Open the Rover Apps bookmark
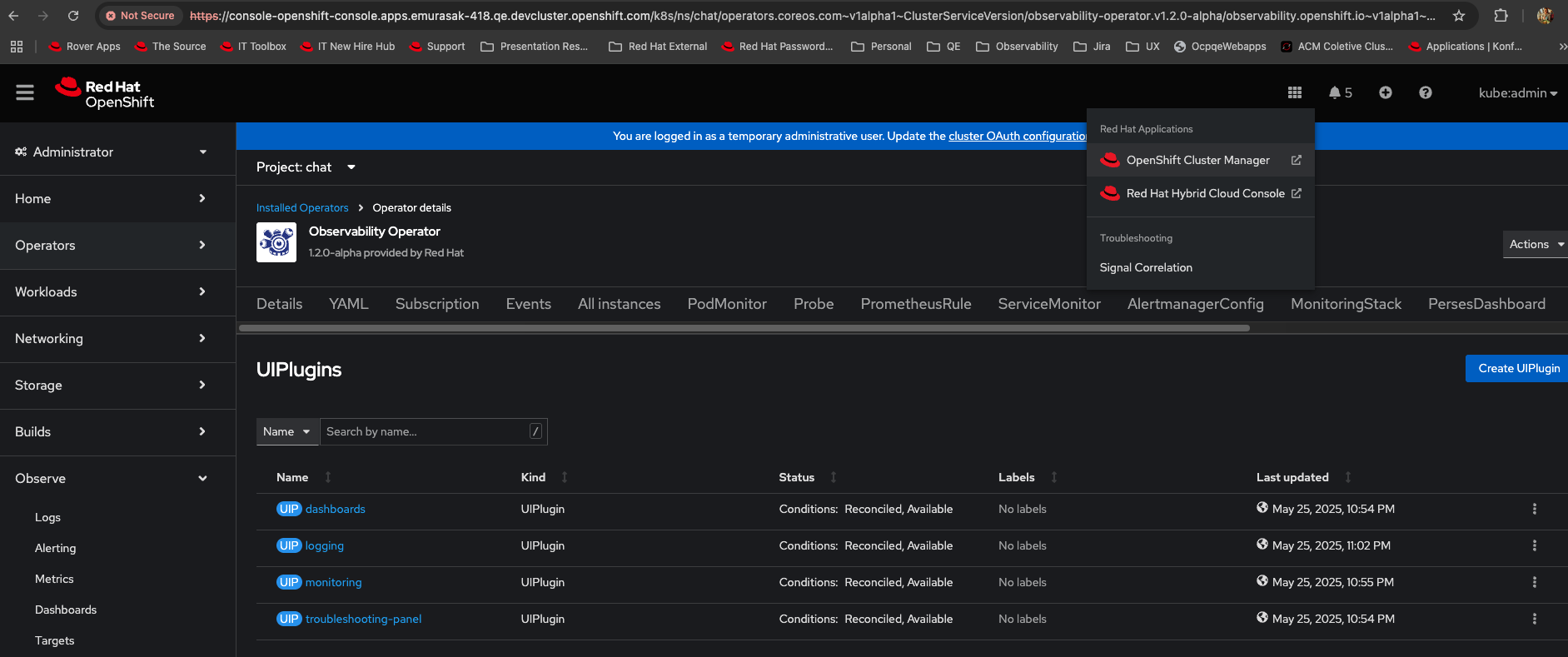1568x657 pixels. (85, 47)
